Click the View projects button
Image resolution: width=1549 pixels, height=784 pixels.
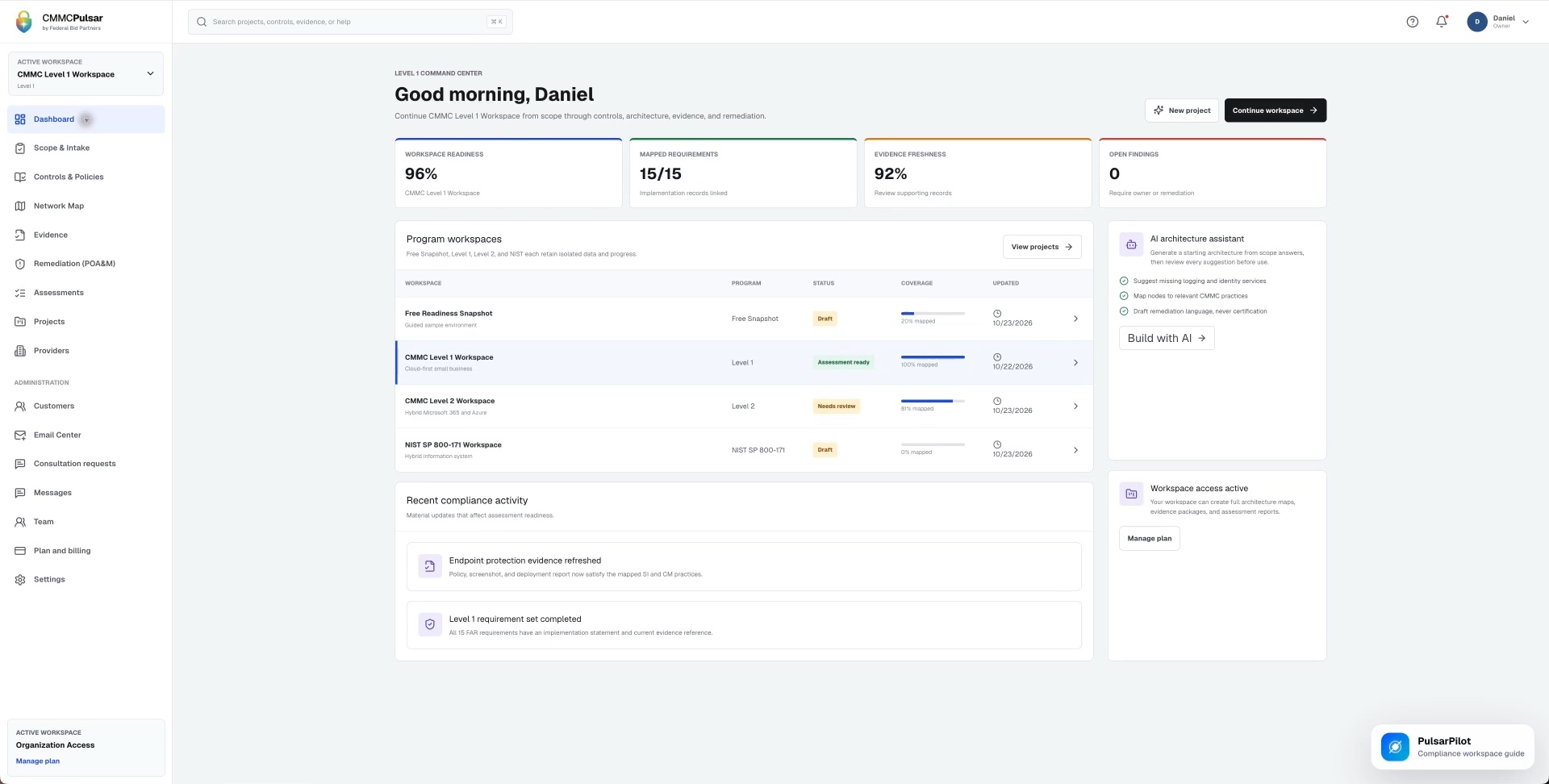pos(1042,247)
